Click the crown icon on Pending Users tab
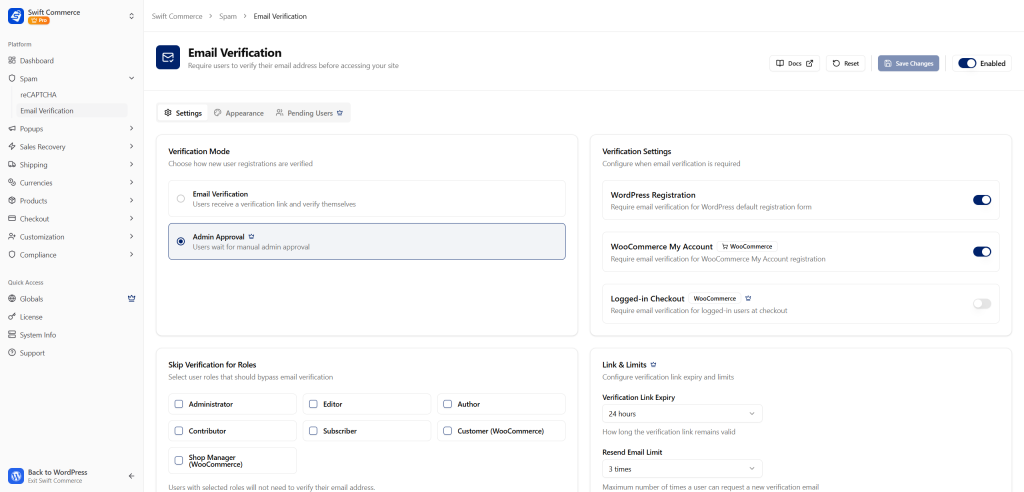The height and width of the screenshot is (492, 1024). (340, 113)
